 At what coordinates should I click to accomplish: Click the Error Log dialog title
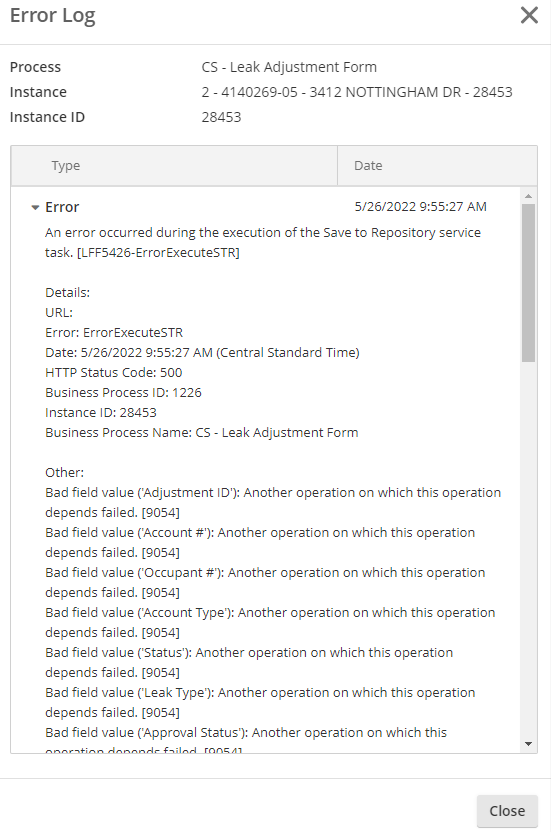pyautogui.click(x=53, y=16)
